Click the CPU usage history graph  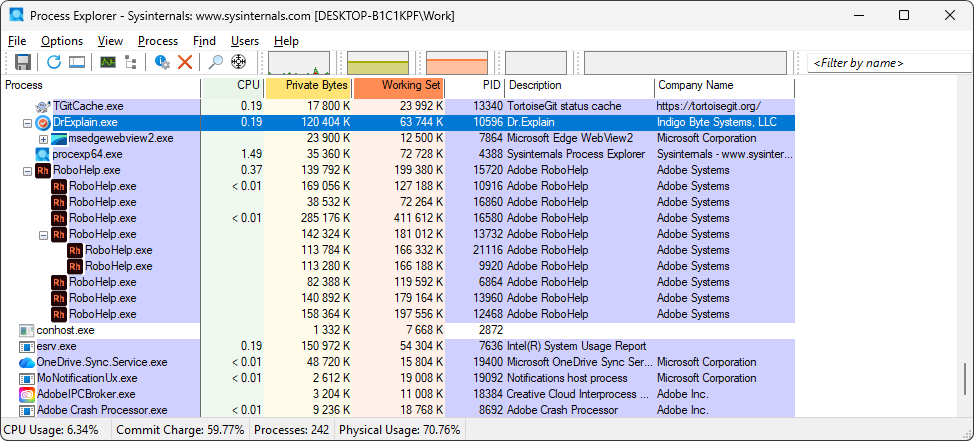[299, 63]
